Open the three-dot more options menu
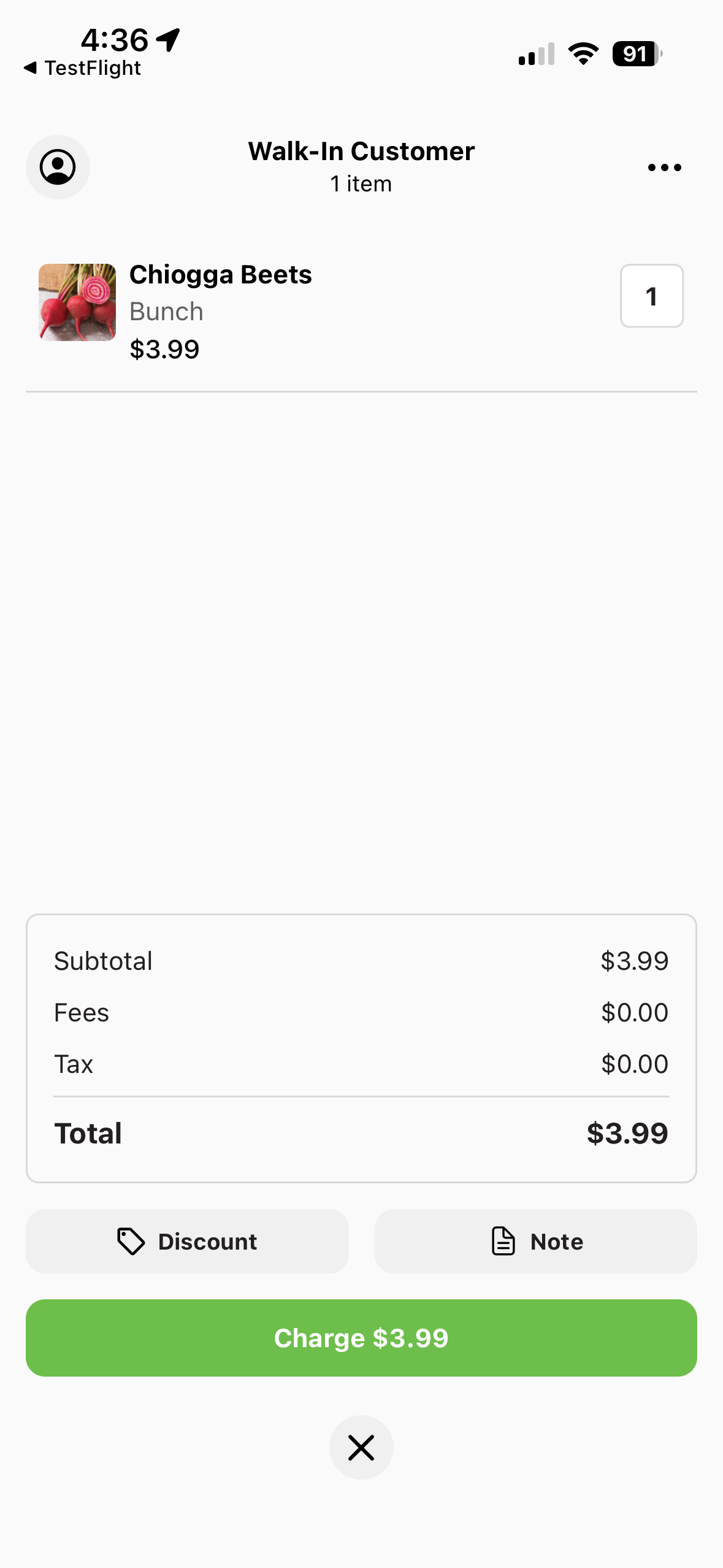Screen dimensions: 723x1568 coord(664,167)
